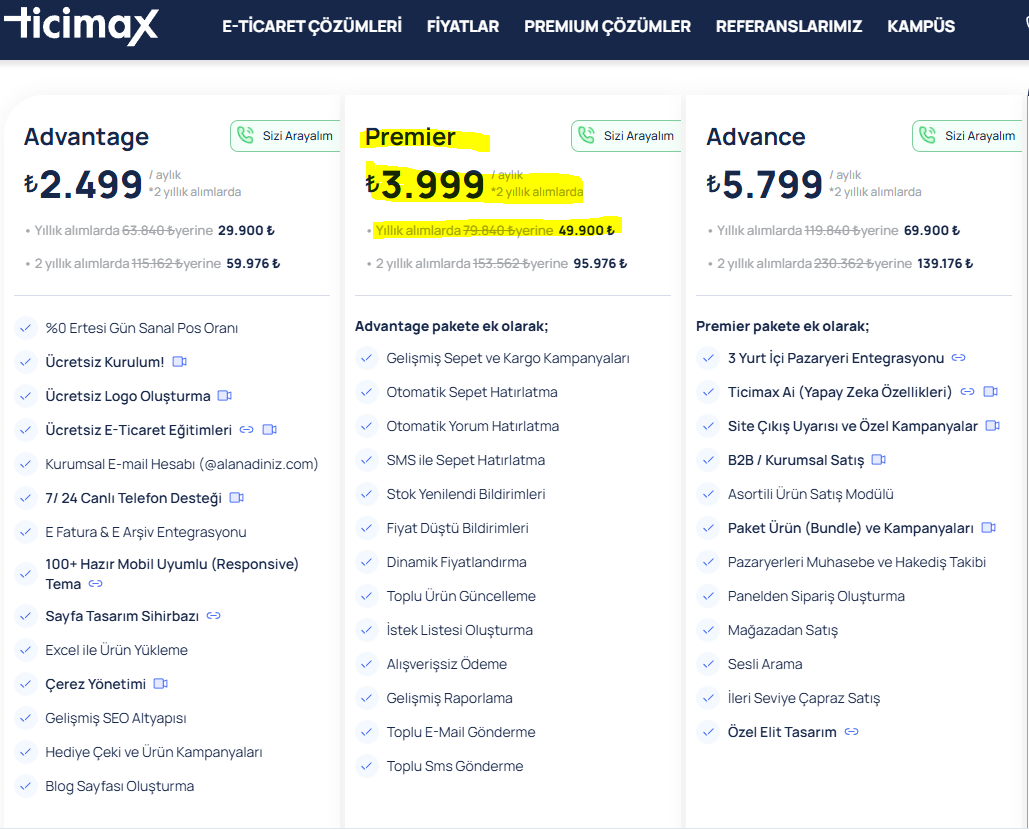
Task: Click Pazaryerleri Muhasebe ve Hakediş Takibi
Action: (856, 562)
